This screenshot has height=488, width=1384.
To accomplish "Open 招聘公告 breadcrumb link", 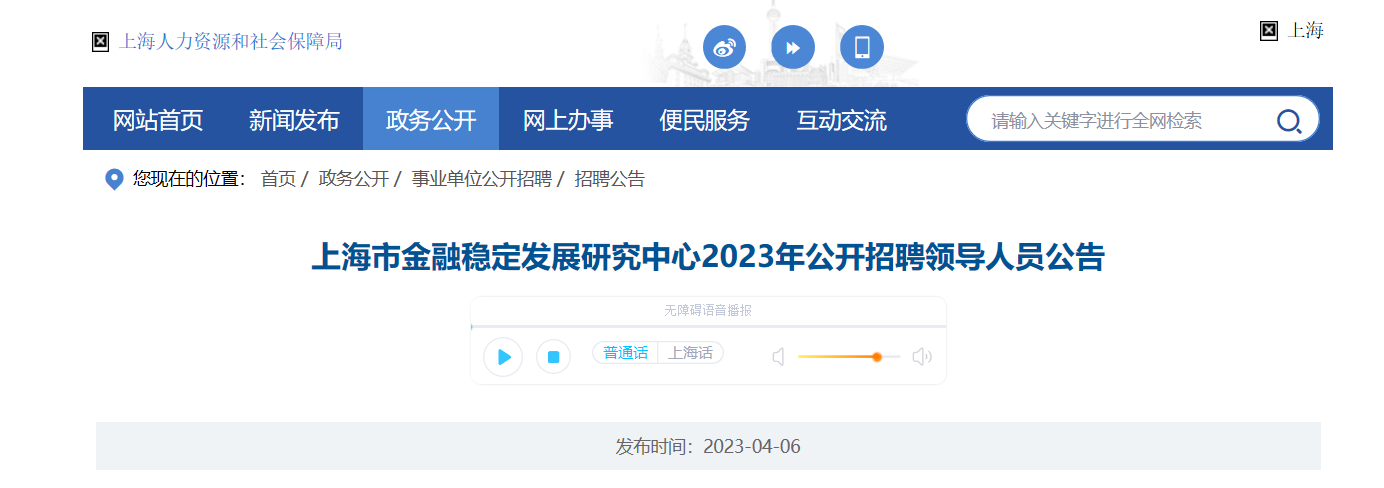I will pos(609,179).
